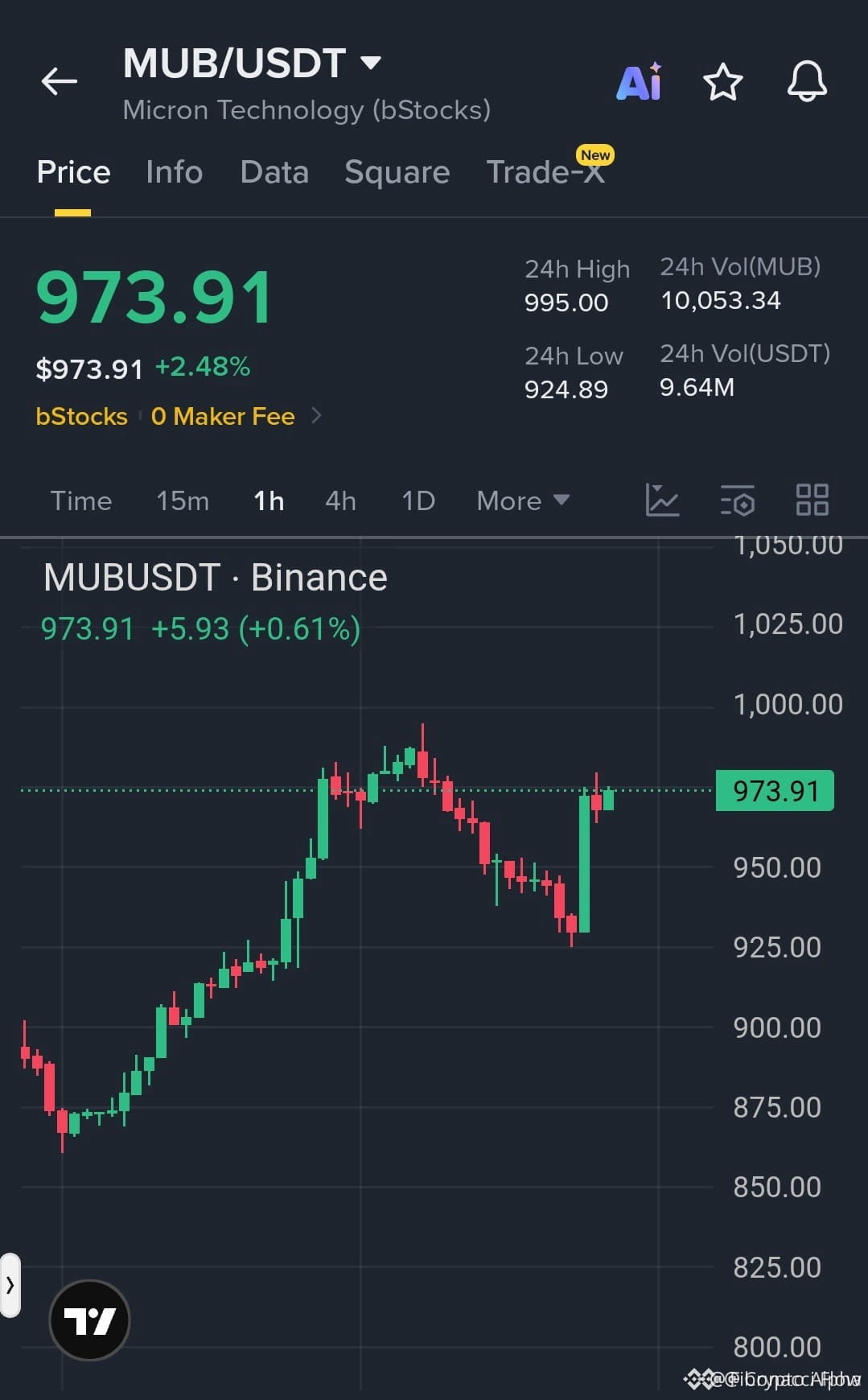Click the 1,000.00 price axis label
Viewport: 868px width, 1400px height.
coord(788,705)
